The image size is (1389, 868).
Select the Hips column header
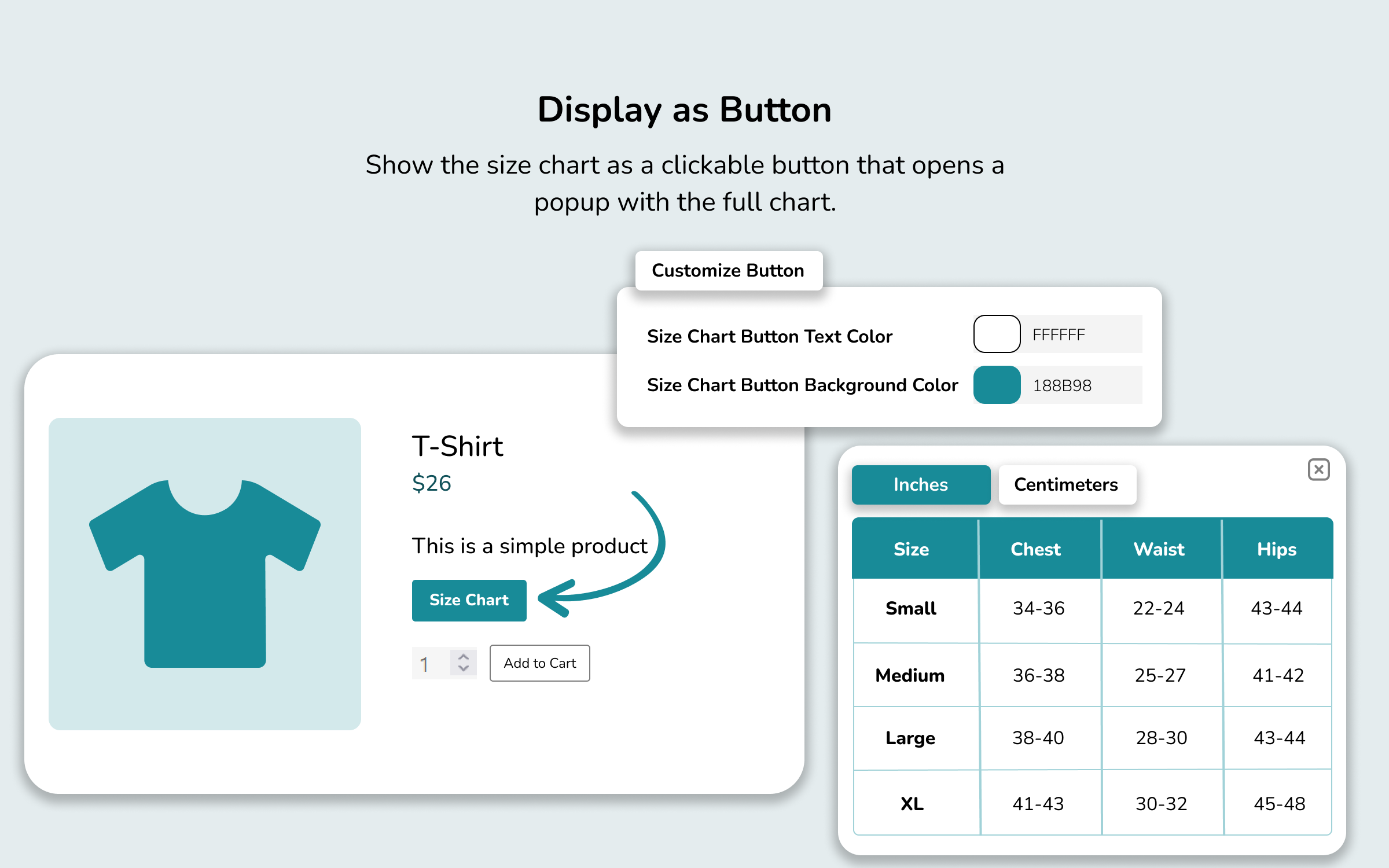pyautogui.click(x=1277, y=549)
